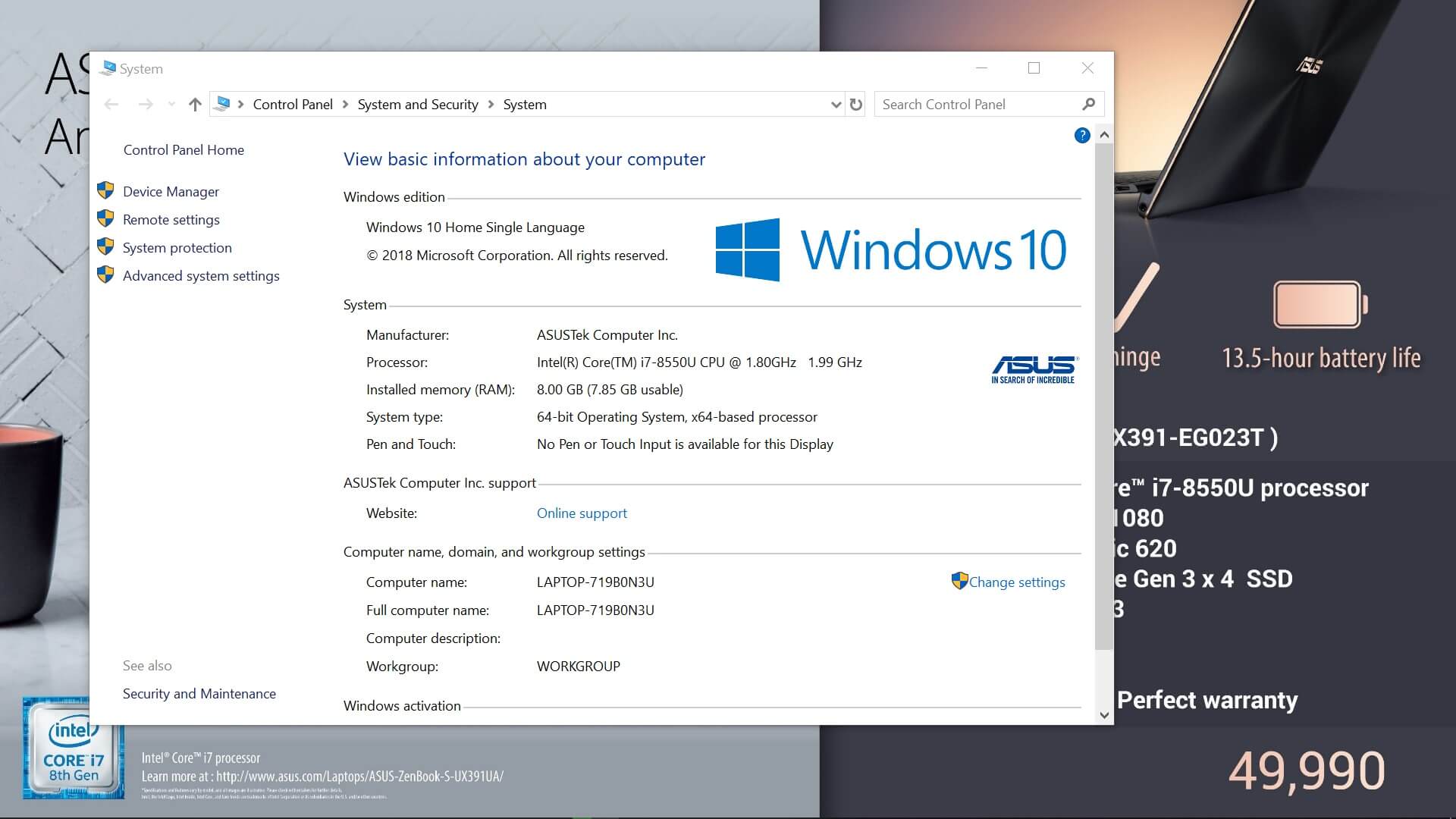
Task: Click the search magnifier icon
Action: (x=1089, y=104)
